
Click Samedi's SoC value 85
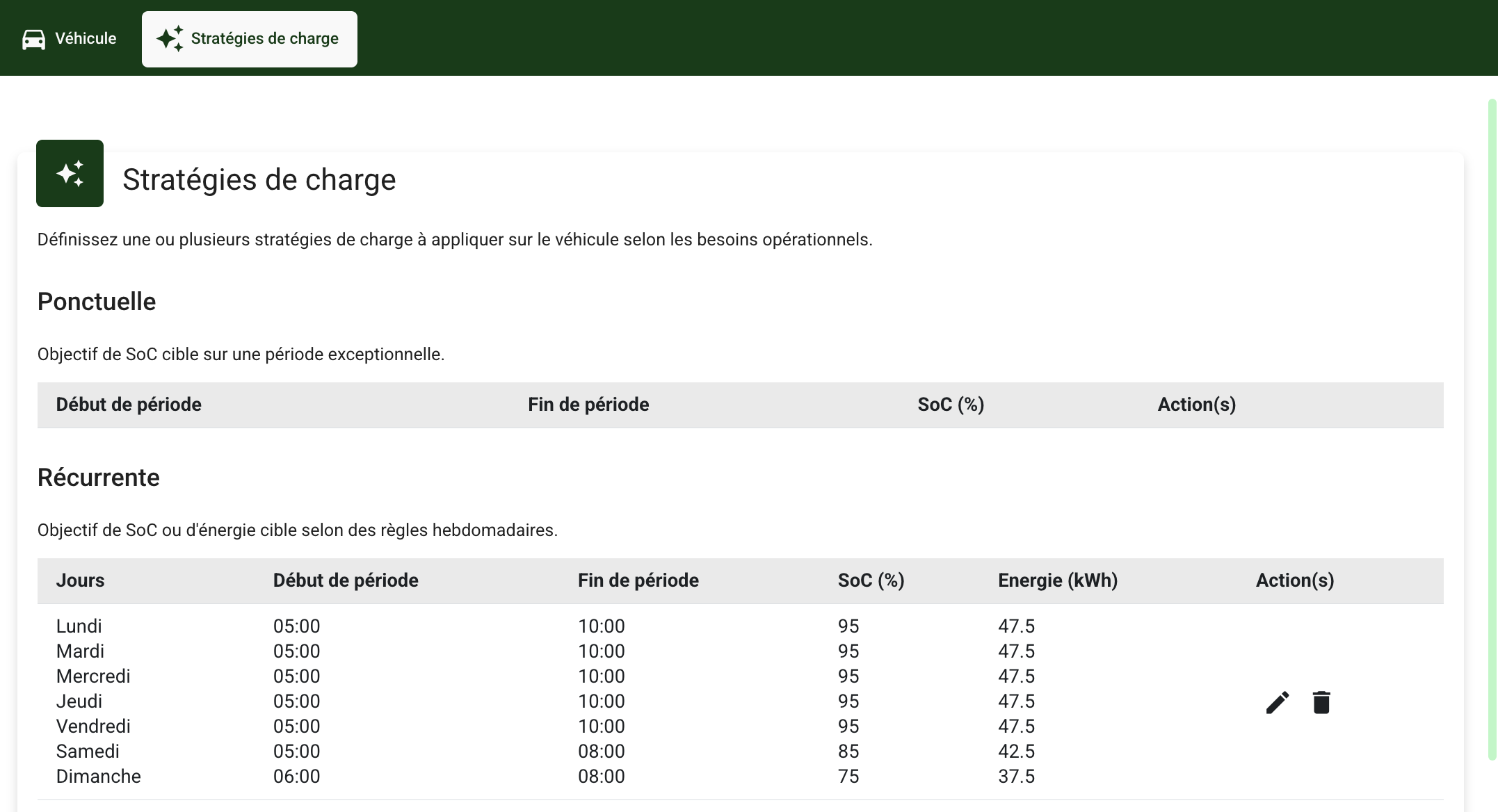848,752
